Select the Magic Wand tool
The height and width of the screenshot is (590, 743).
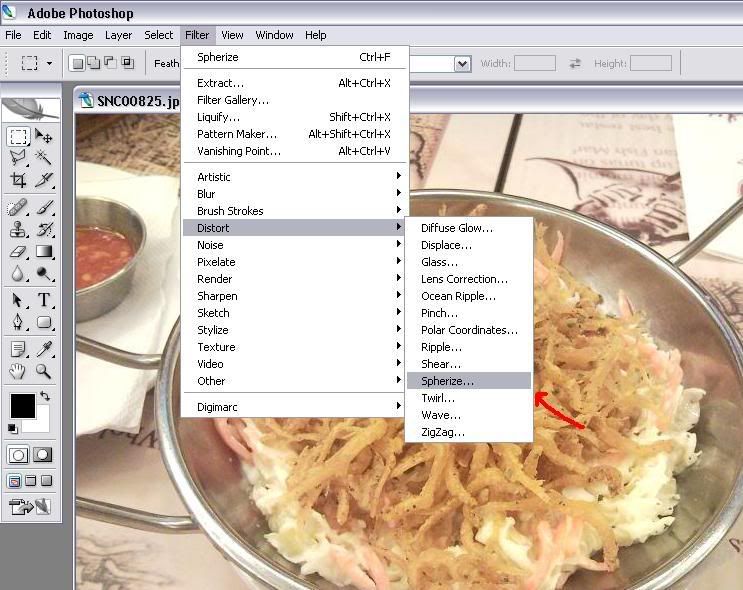pos(44,158)
